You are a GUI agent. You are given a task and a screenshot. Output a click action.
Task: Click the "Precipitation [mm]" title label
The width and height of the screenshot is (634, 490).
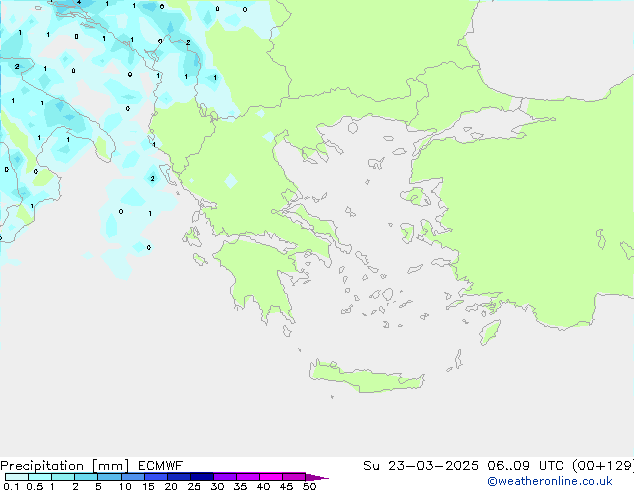(64, 466)
